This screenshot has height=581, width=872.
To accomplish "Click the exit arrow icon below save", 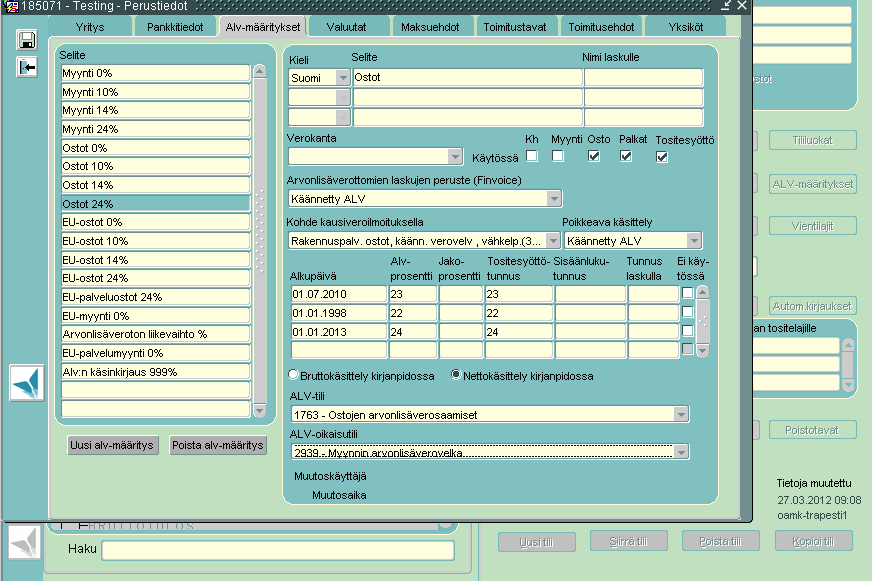I will (27, 67).
